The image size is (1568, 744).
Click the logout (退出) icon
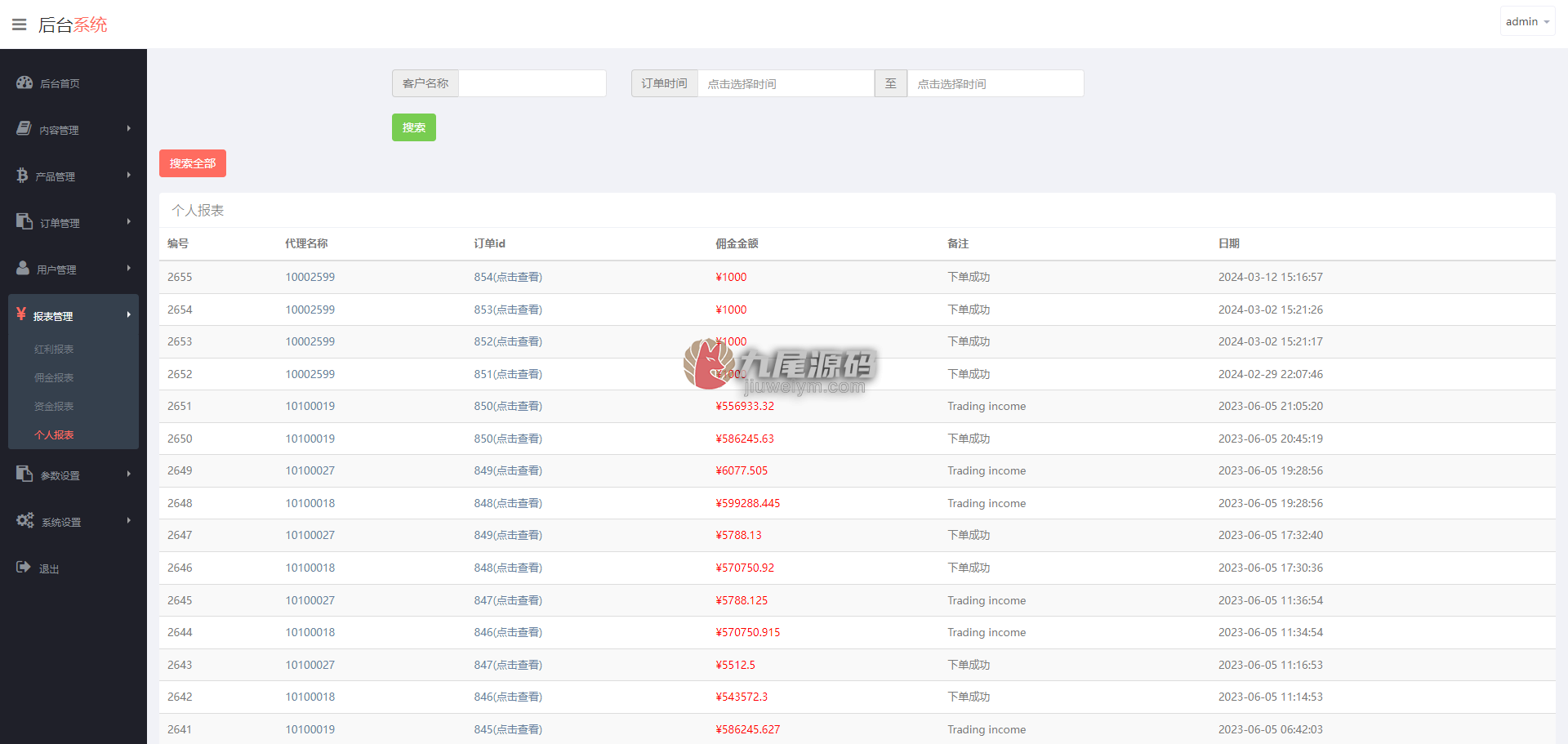tap(24, 567)
